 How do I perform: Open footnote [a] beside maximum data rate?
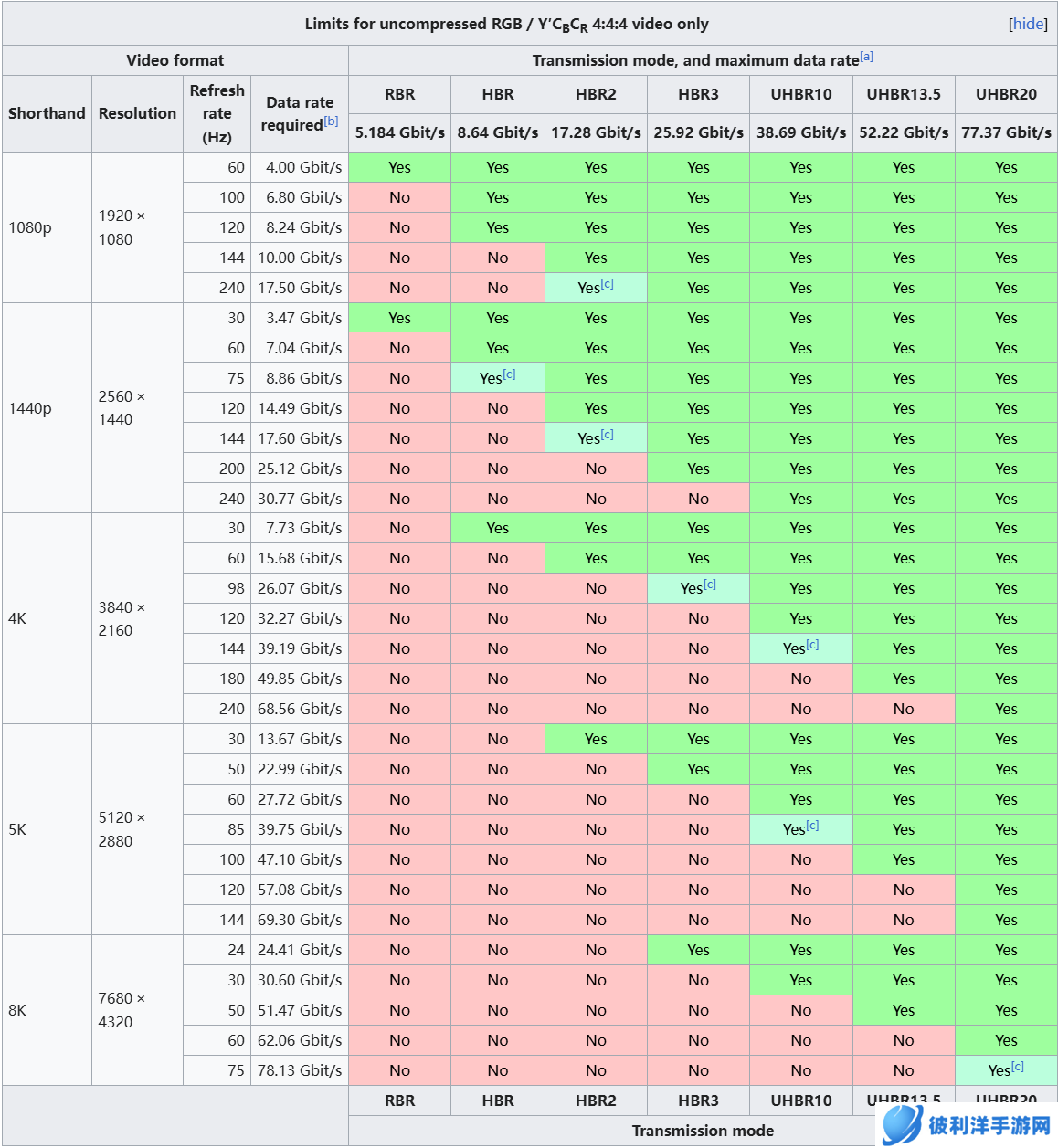(x=866, y=57)
